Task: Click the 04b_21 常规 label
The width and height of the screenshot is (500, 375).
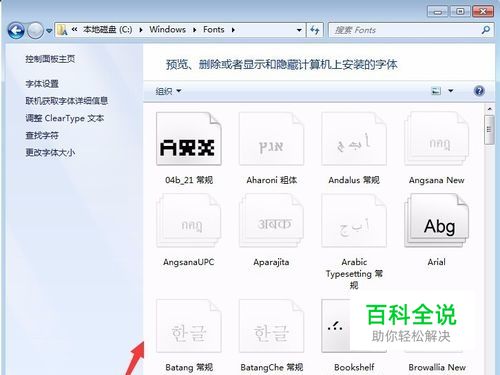Action: (x=189, y=180)
